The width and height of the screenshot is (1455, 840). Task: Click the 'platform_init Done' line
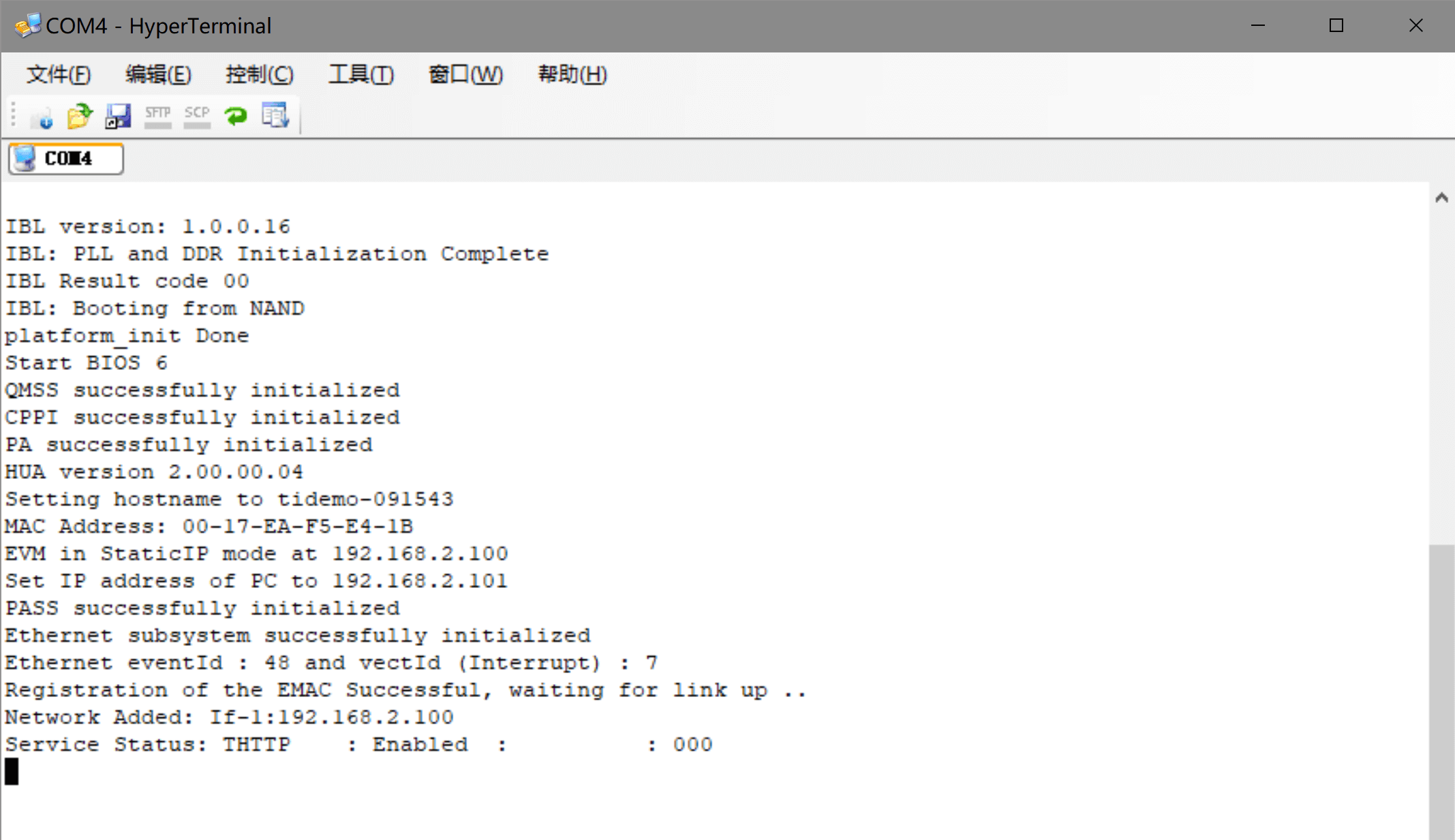(127, 336)
